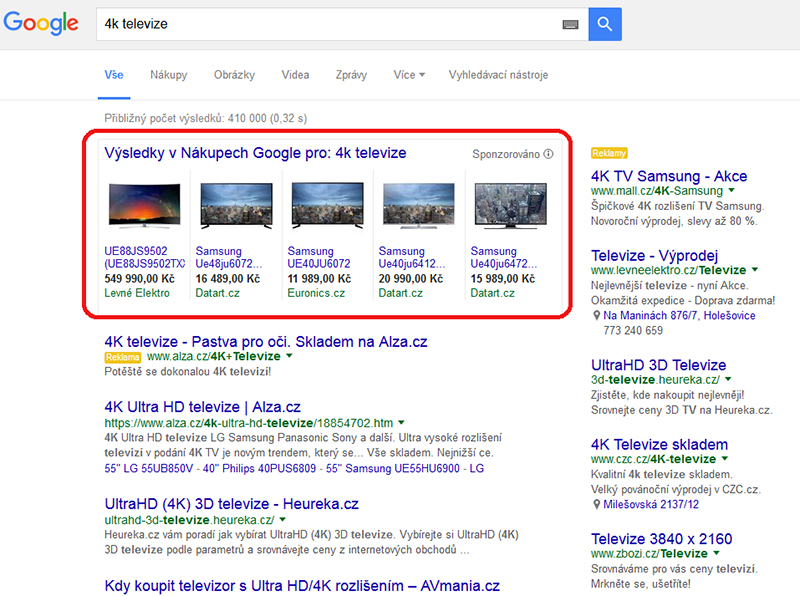Expand the Více dropdown menu
The width and height of the screenshot is (800, 596).
click(409, 75)
